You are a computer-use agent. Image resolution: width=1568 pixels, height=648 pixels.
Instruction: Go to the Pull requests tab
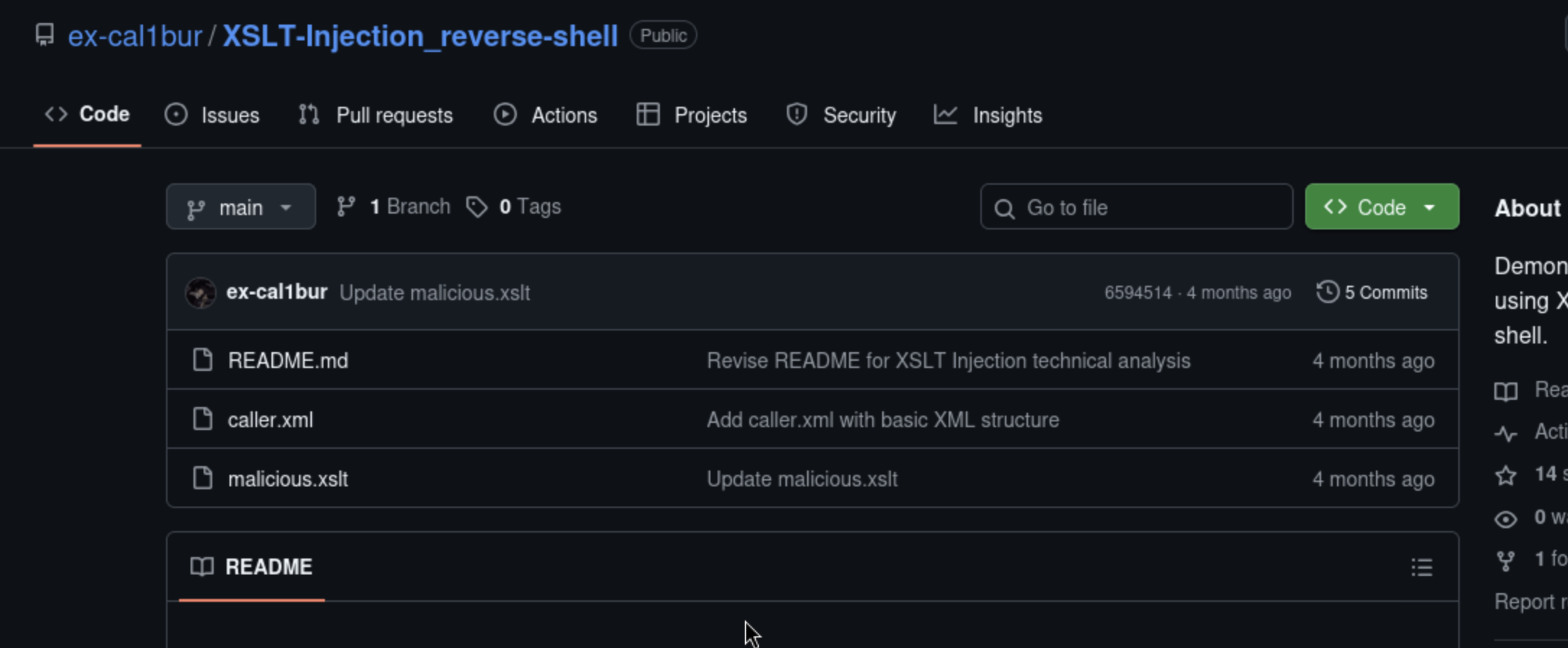click(x=376, y=115)
